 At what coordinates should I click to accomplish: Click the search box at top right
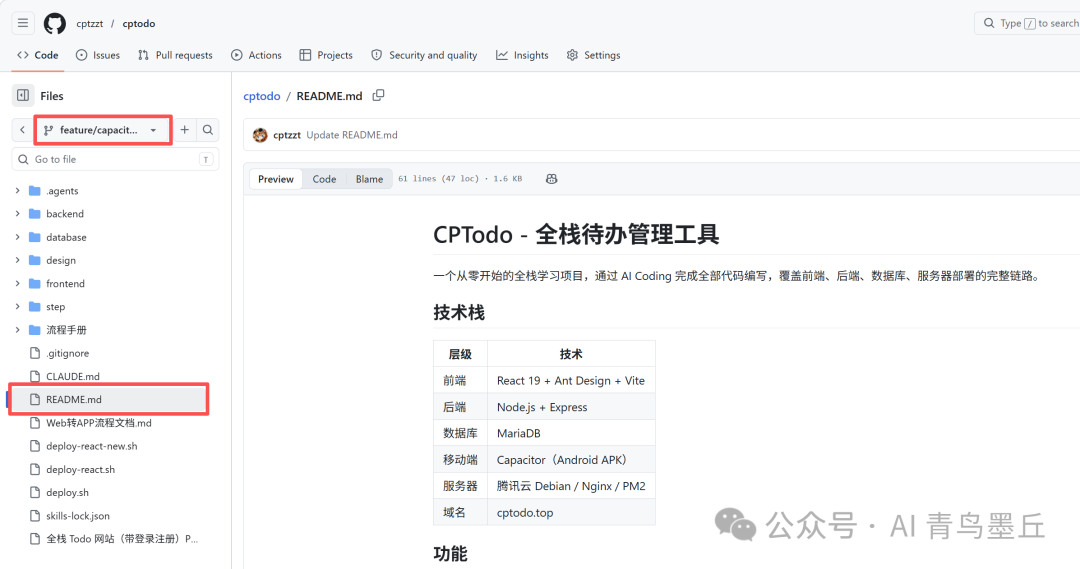point(1028,23)
